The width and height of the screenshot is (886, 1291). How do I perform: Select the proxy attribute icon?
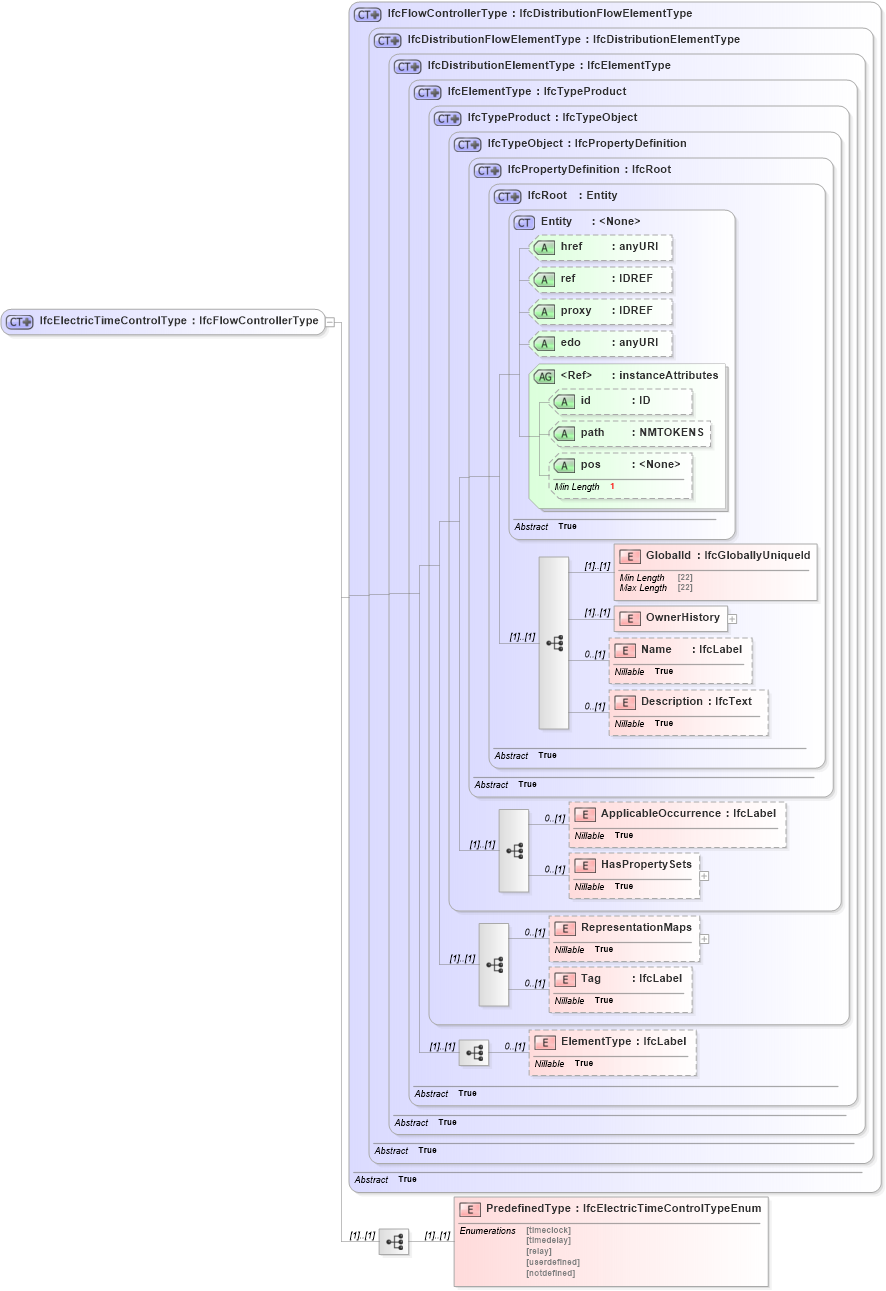click(x=545, y=311)
